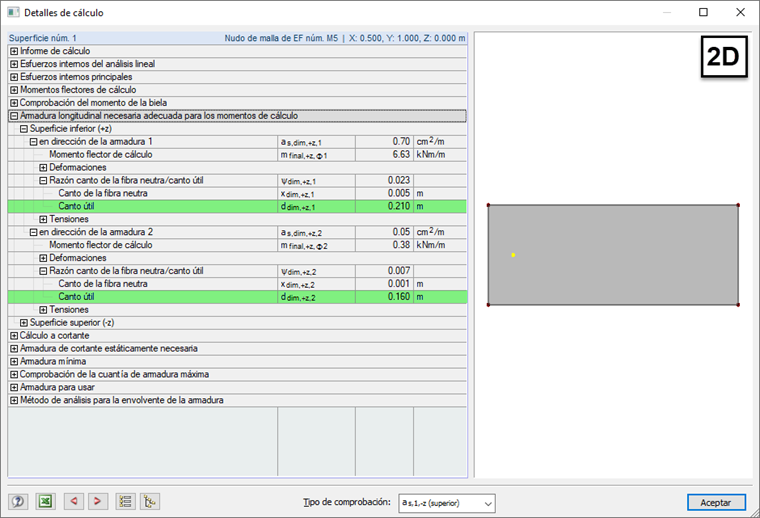The image size is (760, 518).
Task: Expand Esfuerzos internos principales
Action: click(14, 77)
